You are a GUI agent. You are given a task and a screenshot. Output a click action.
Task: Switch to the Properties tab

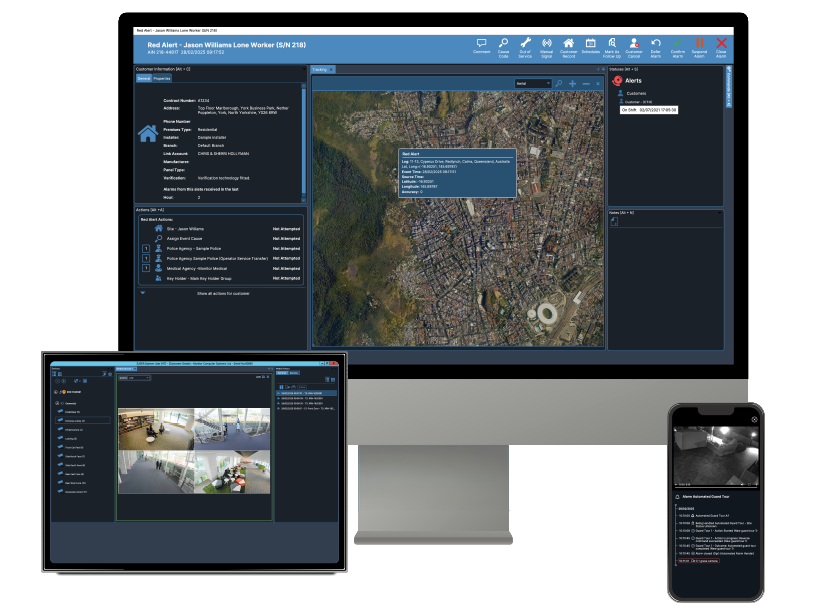coord(162,77)
